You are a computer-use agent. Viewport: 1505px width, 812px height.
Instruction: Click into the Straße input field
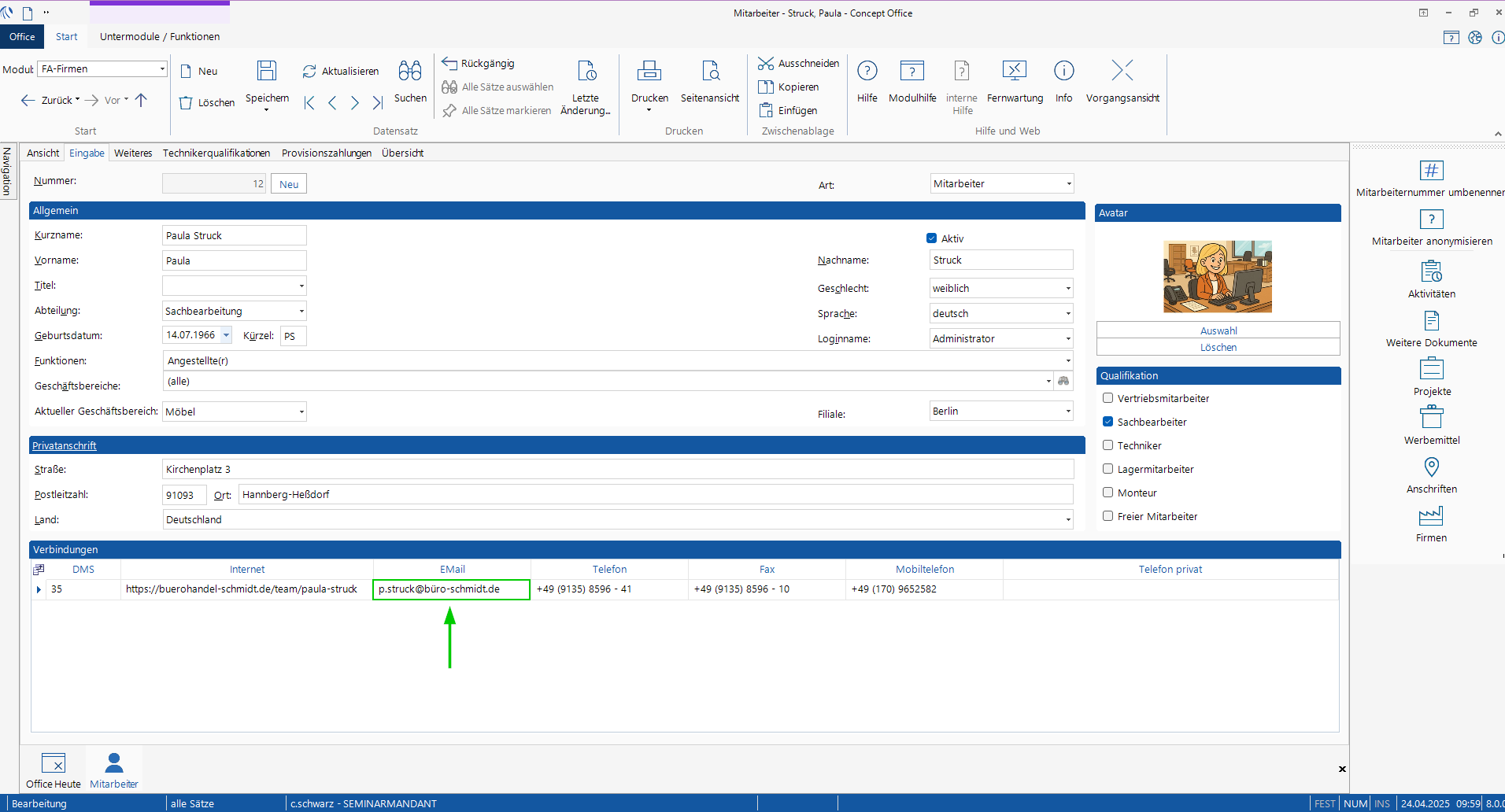click(617, 470)
